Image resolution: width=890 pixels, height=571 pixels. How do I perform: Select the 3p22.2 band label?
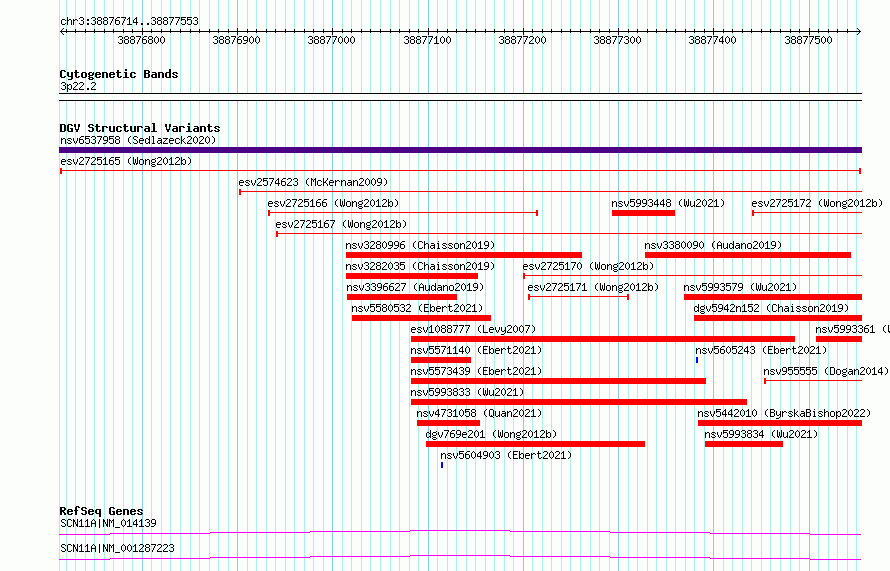[x=78, y=86]
